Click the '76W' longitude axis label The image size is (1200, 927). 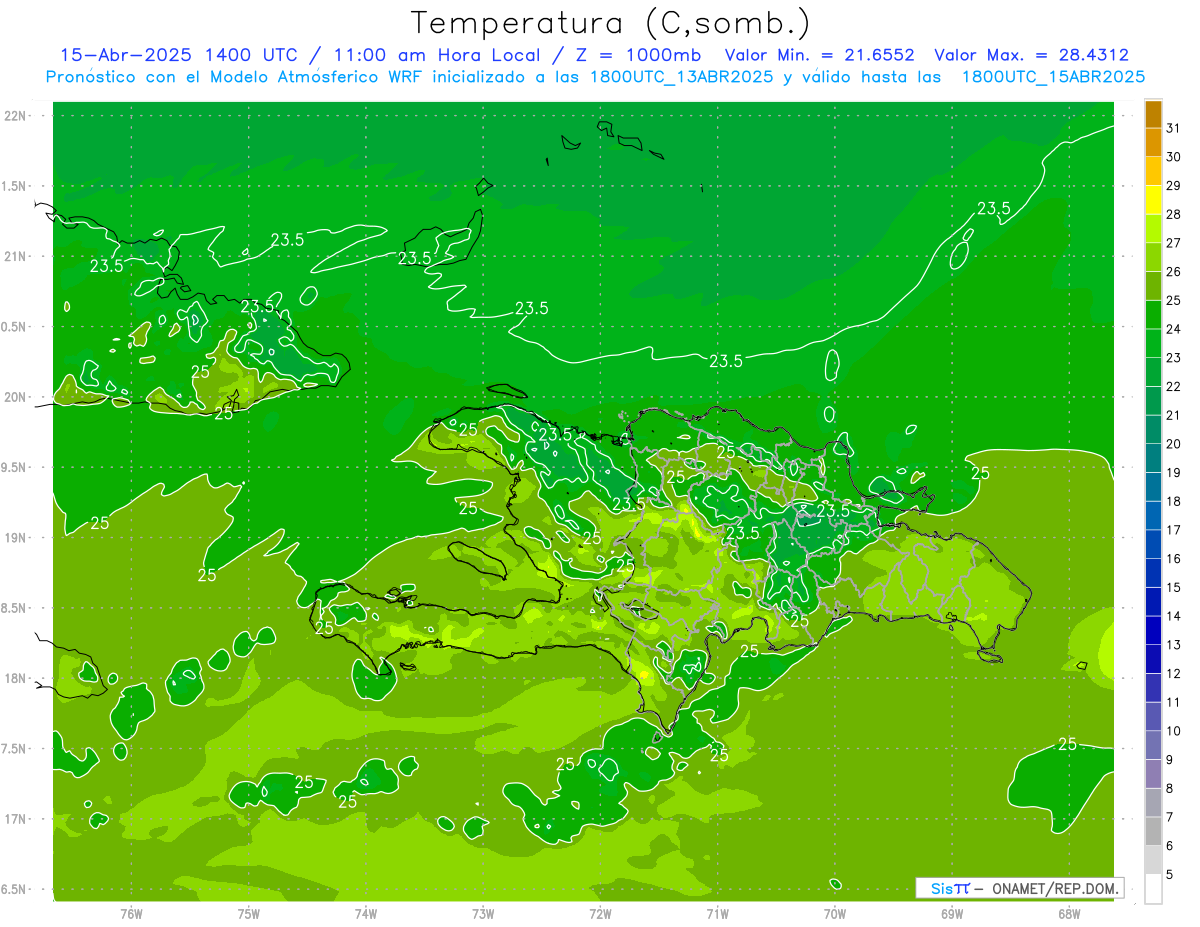point(131,913)
